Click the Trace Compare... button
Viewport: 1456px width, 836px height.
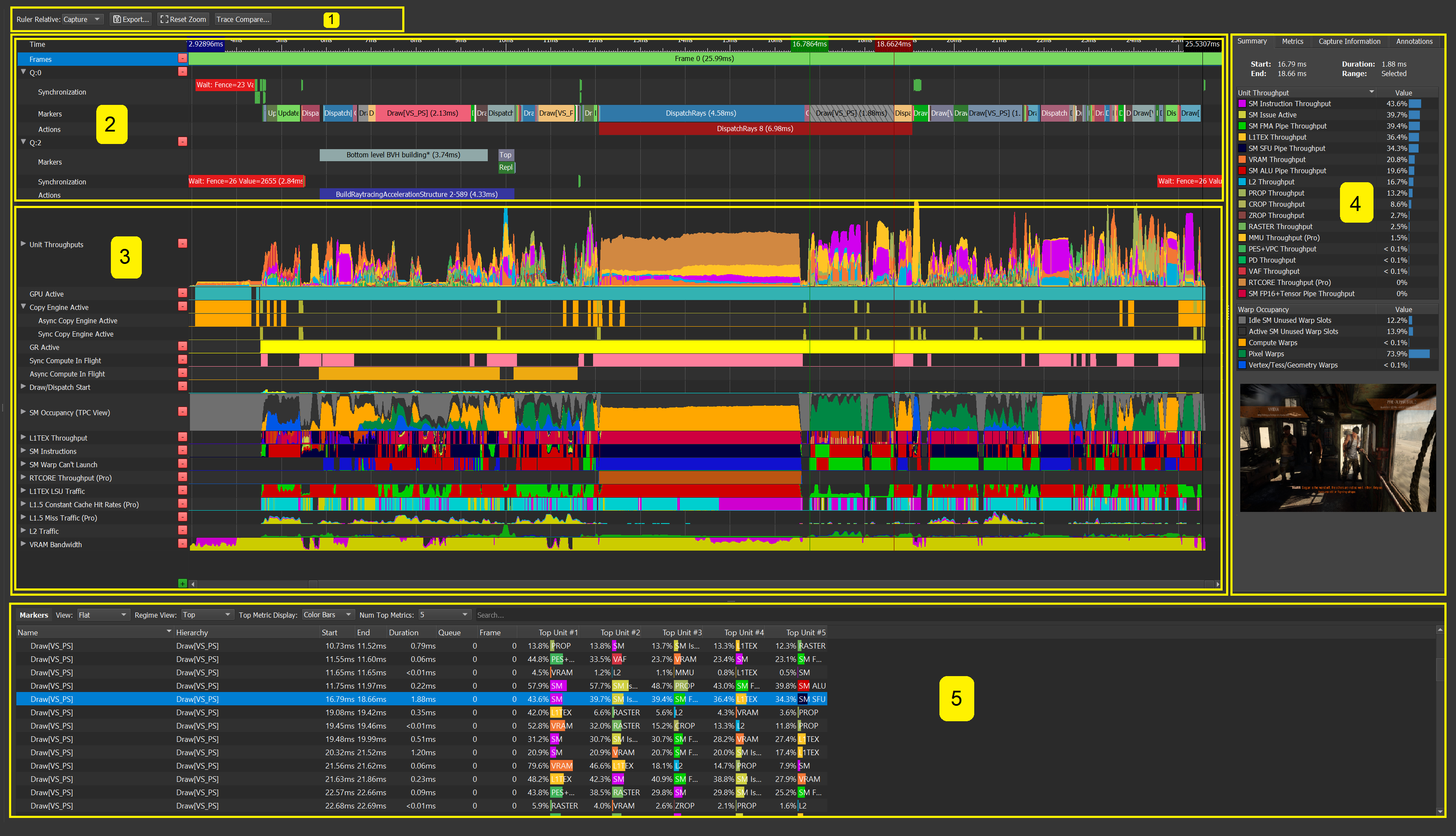pos(243,19)
